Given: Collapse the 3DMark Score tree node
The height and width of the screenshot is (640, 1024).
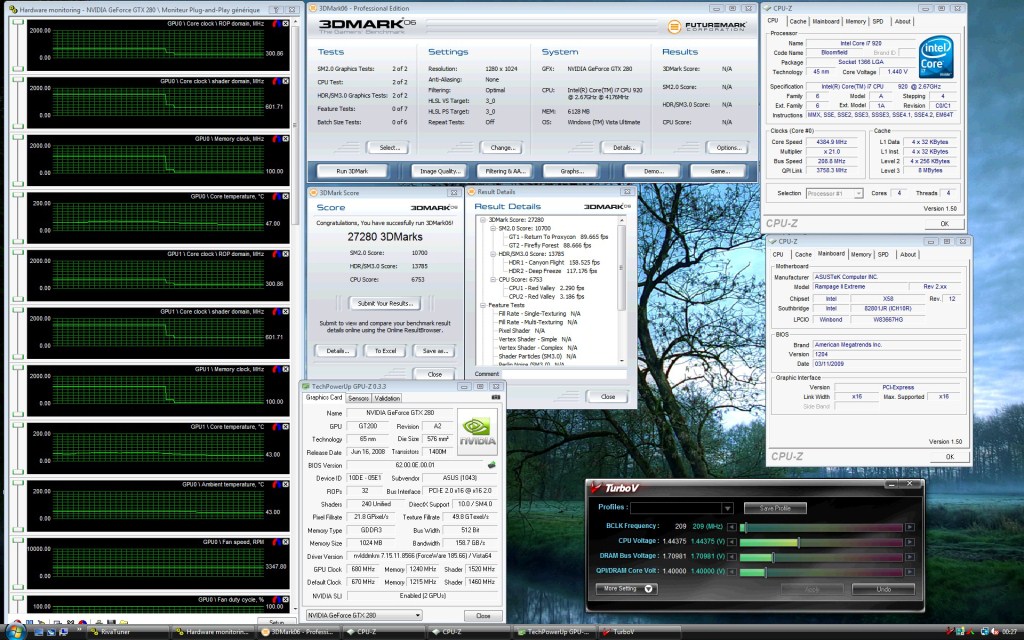Looking at the screenshot, I should (x=483, y=220).
